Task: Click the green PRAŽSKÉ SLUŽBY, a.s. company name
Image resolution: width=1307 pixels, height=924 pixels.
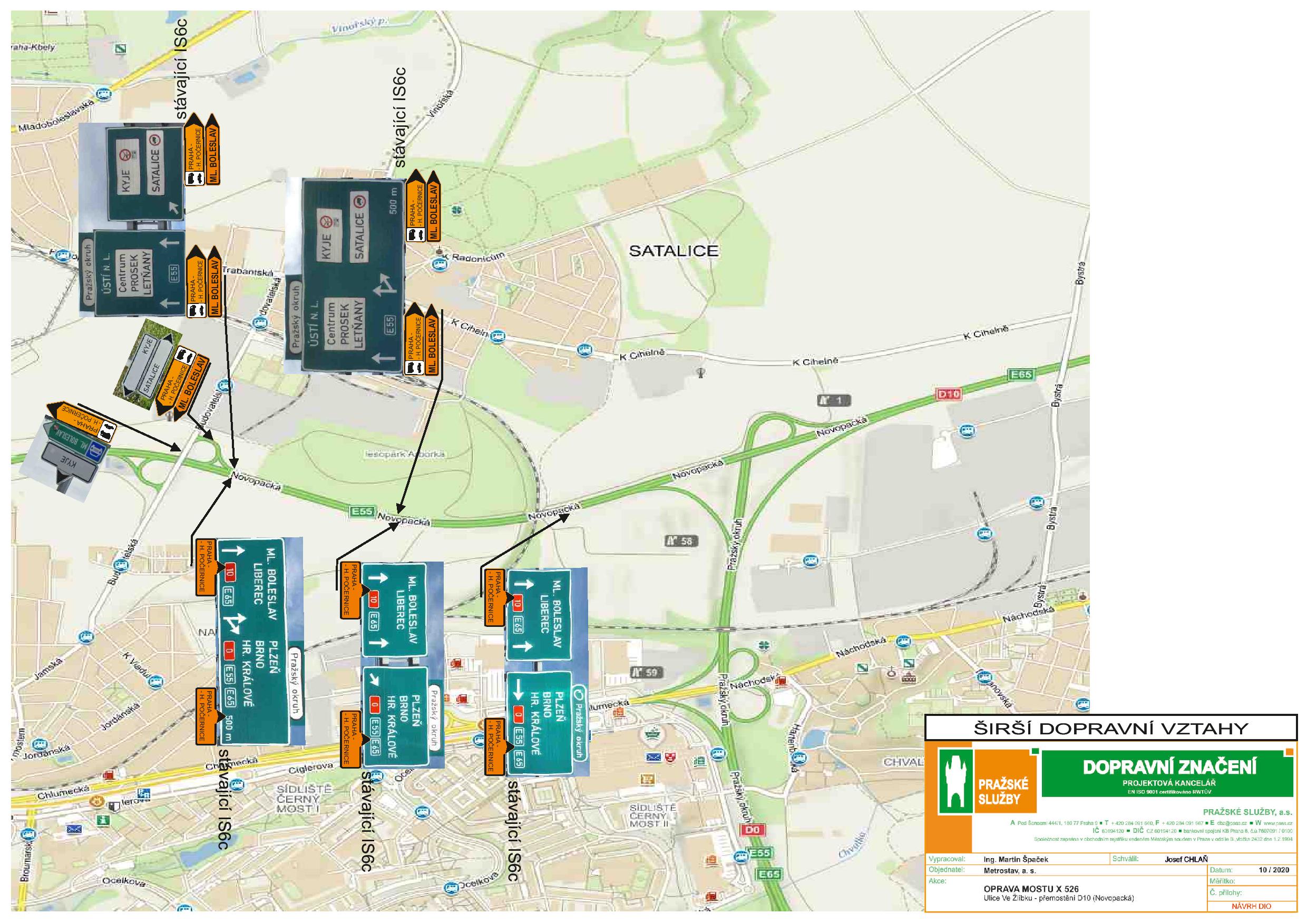Action: [x=1247, y=812]
